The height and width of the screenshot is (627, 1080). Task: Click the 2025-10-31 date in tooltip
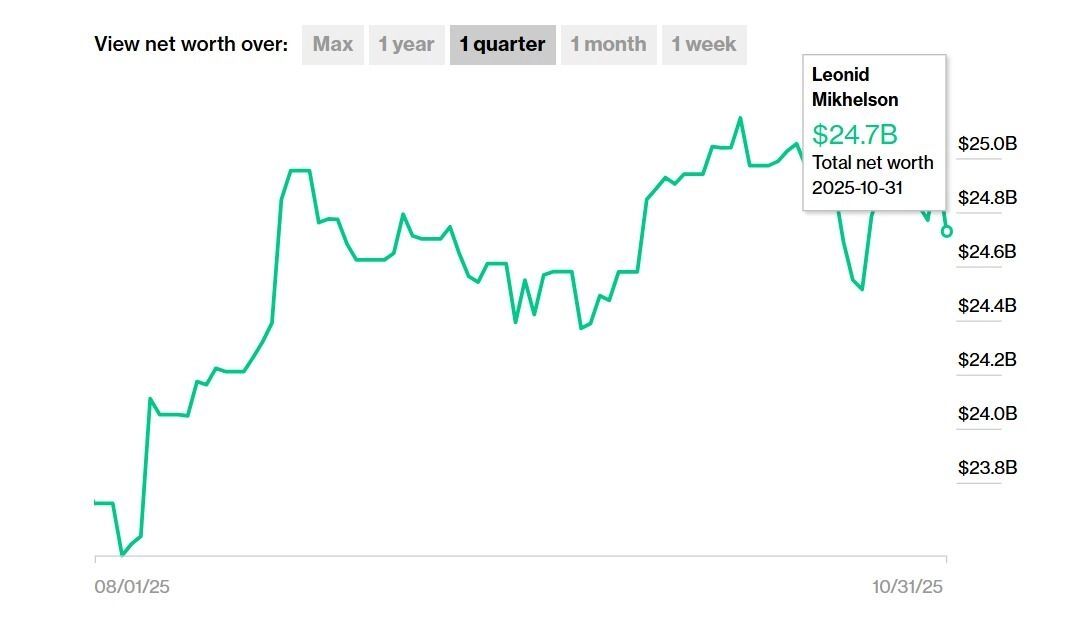[x=857, y=187]
